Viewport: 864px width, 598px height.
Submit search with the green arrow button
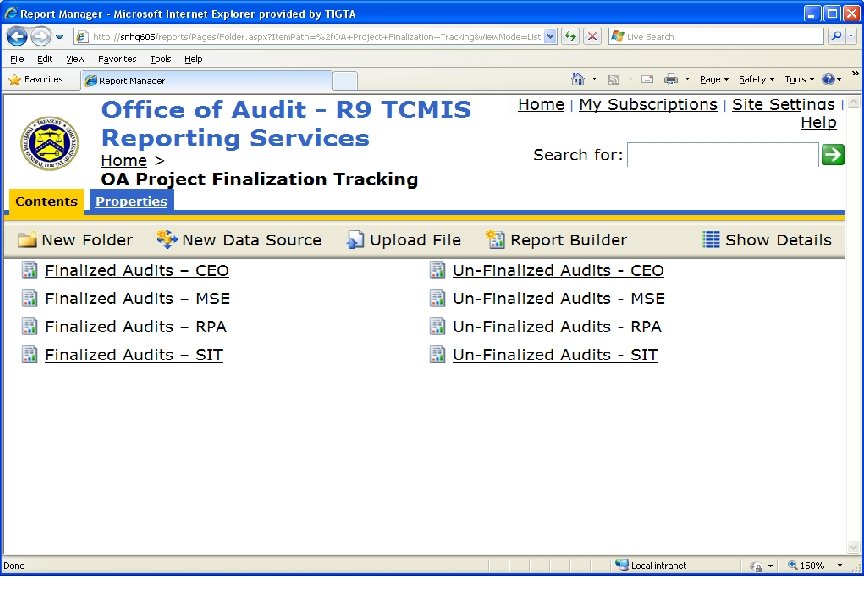pyautogui.click(x=833, y=154)
